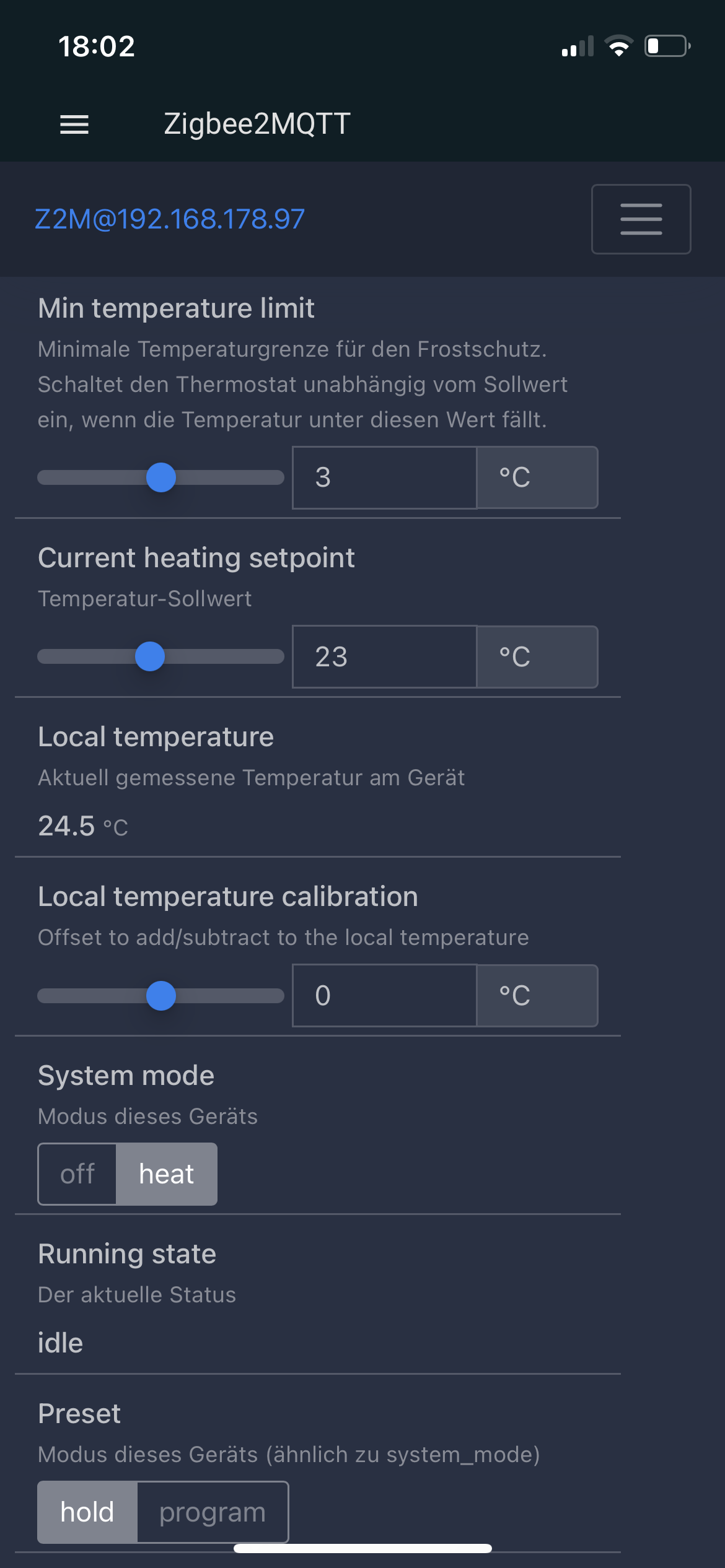Set System mode to off
Viewport: 725px width, 1568px height.
tap(77, 1174)
